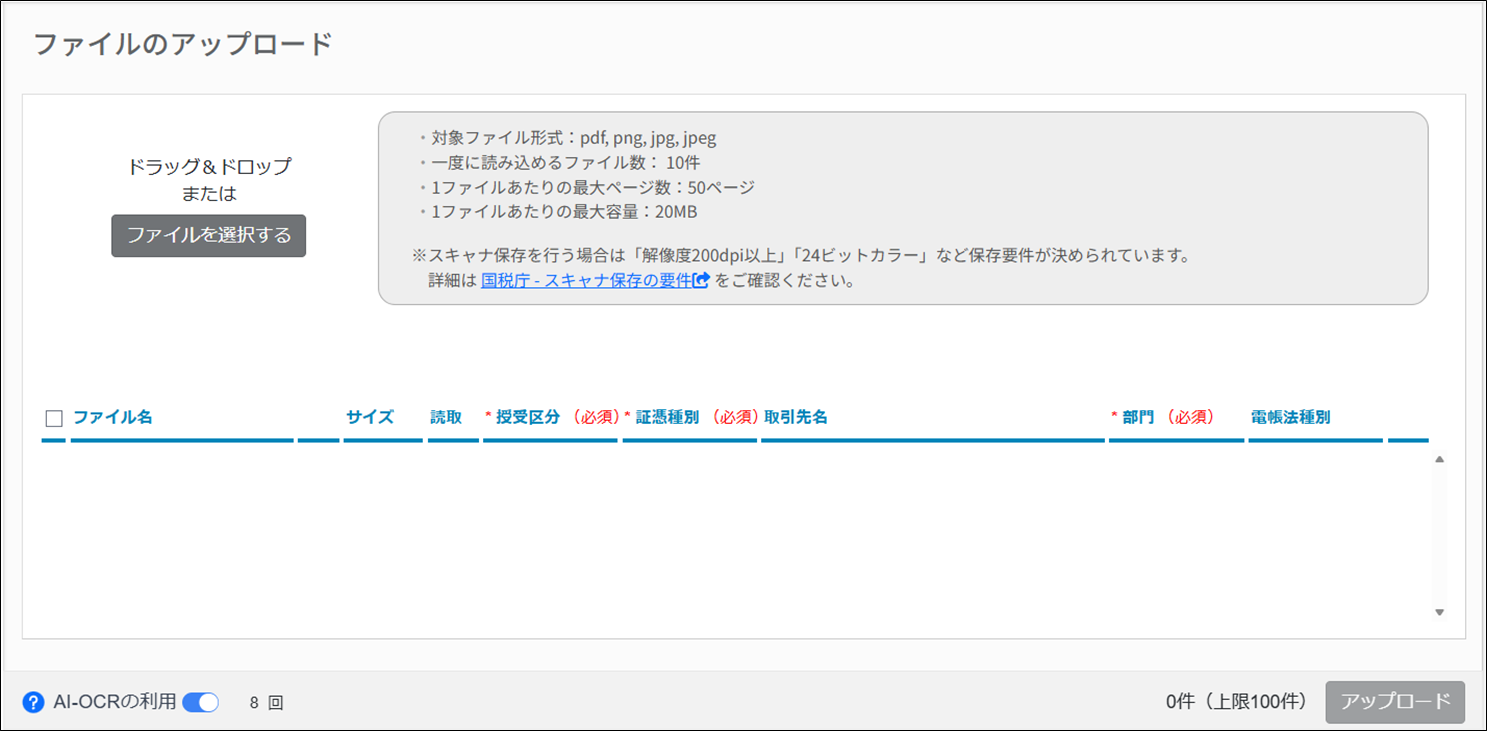The width and height of the screenshot is (1487, 731).
Task: Click the scroll down arrow of the file list
Action: pyautogui.click(x=1439, y=612)
